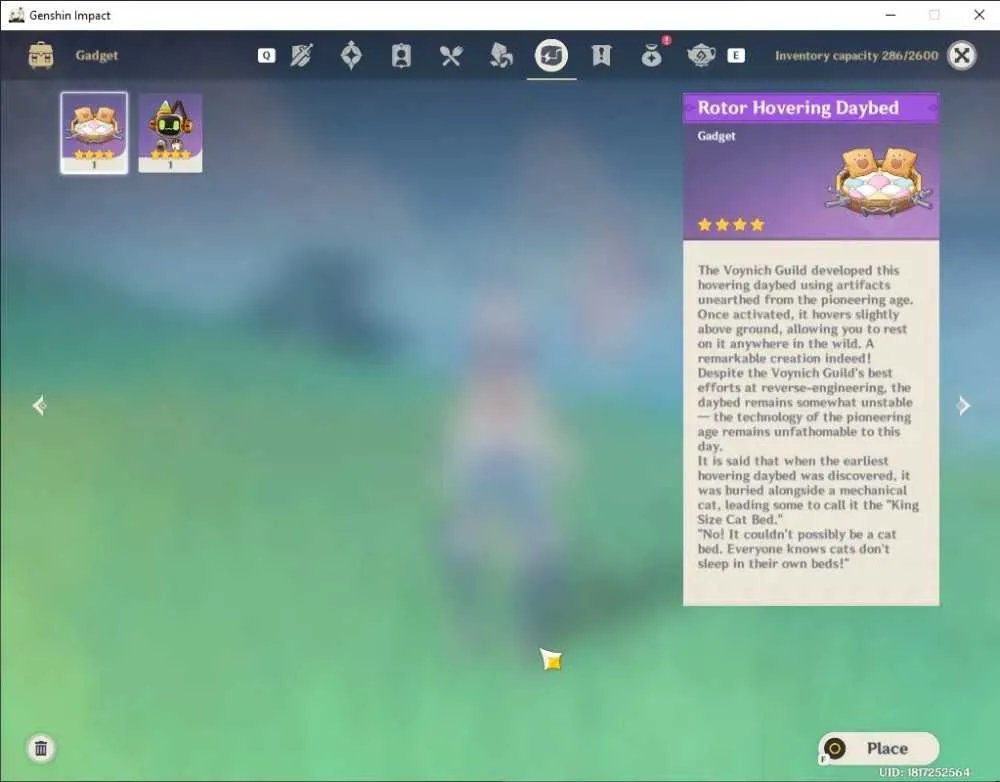Open the Quest items tab
Viewport: 1000px width, 782px height.
[x=601, y=55]
